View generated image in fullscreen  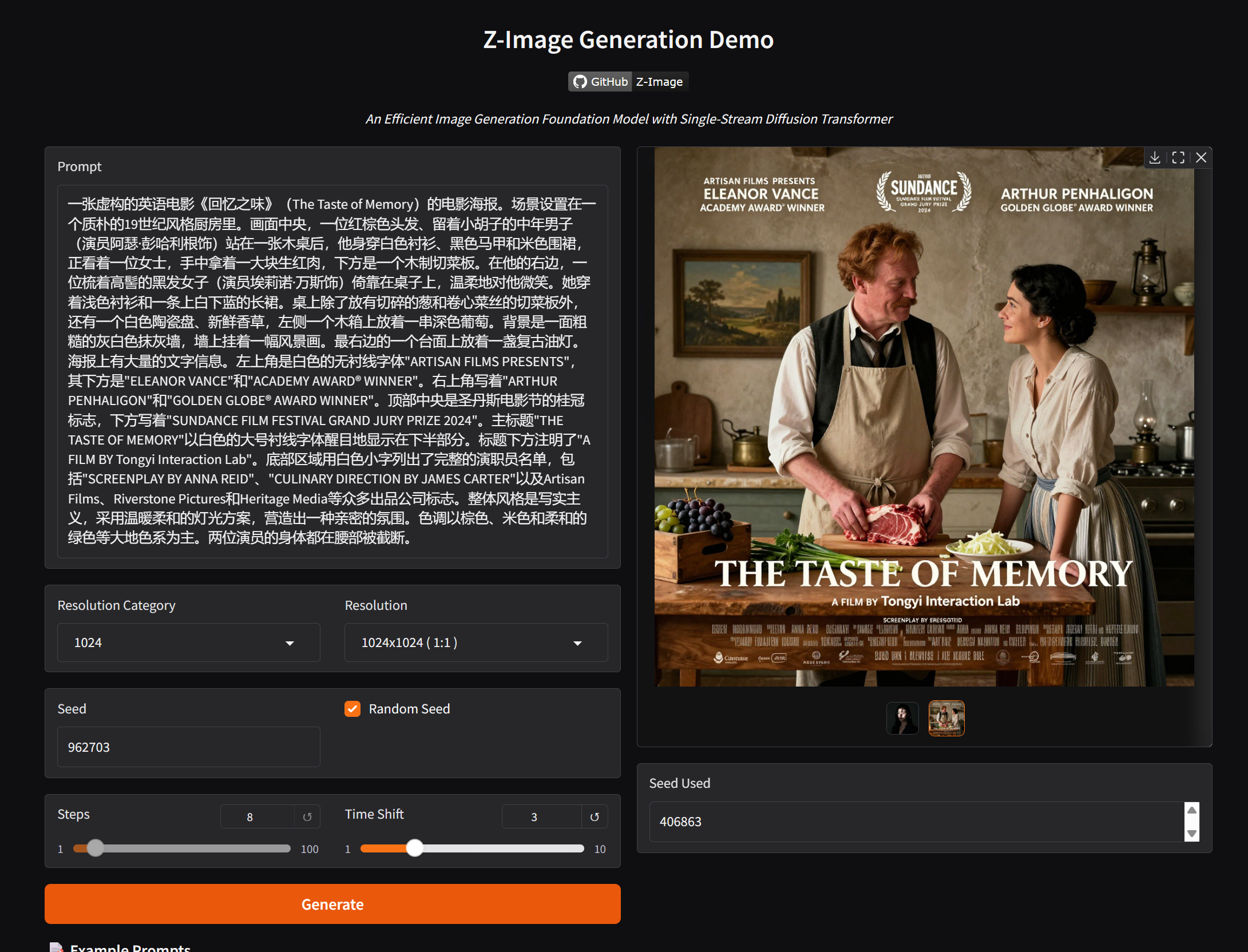pyautogui.click(x=1178, y=158)
